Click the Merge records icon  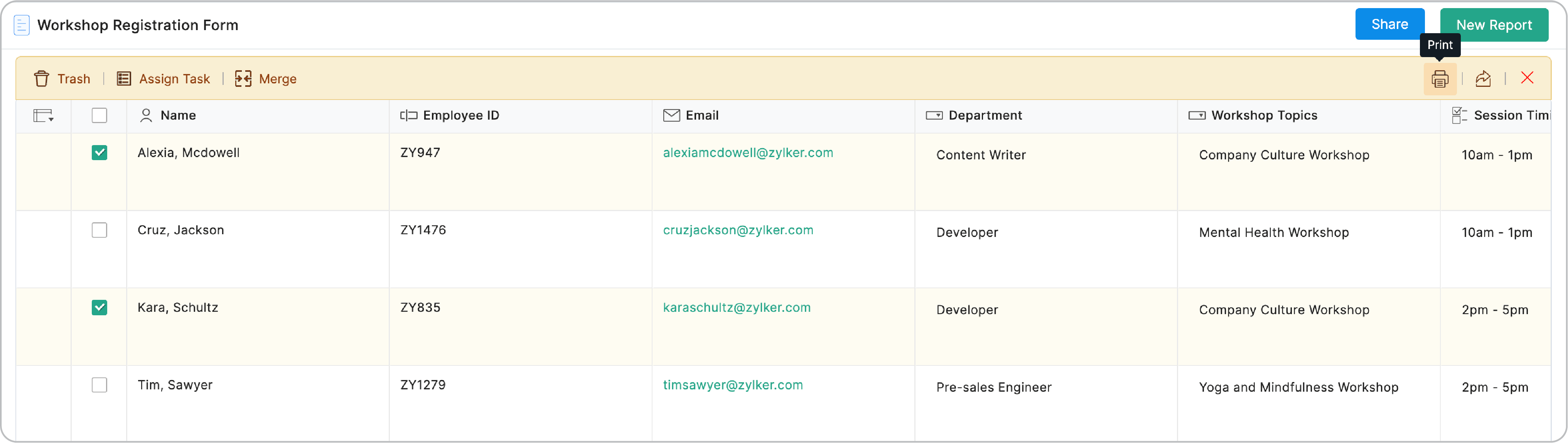[243, 78]
